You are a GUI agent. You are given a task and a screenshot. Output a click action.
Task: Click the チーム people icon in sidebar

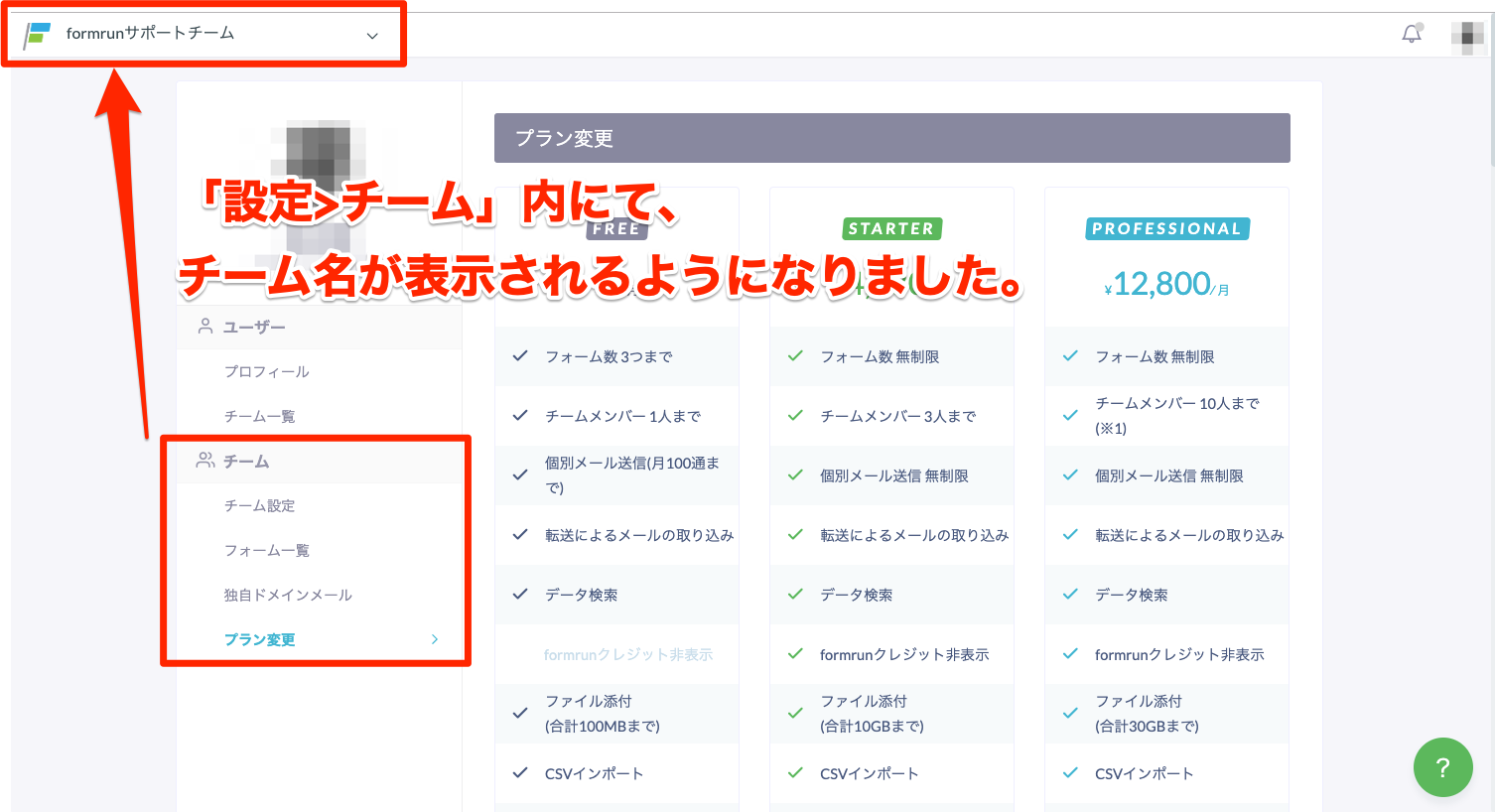[x=205, y=461]
